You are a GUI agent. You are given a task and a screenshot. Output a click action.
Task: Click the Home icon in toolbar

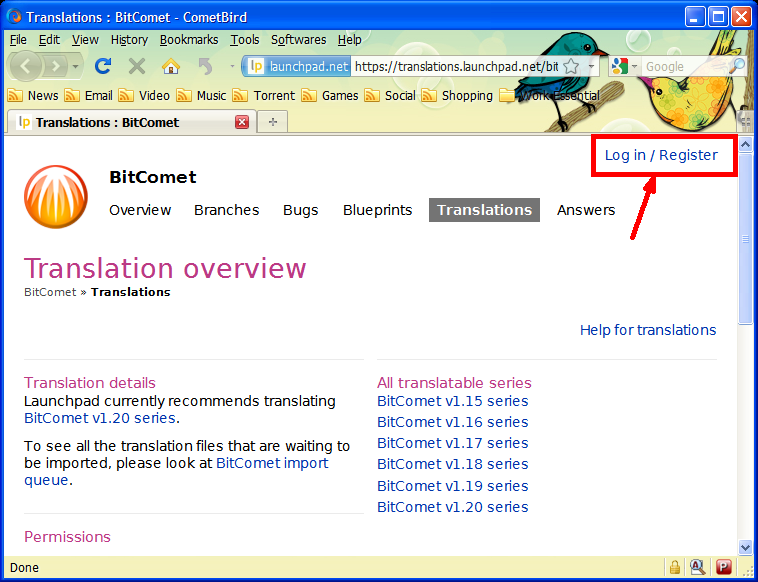coord(171,66)
